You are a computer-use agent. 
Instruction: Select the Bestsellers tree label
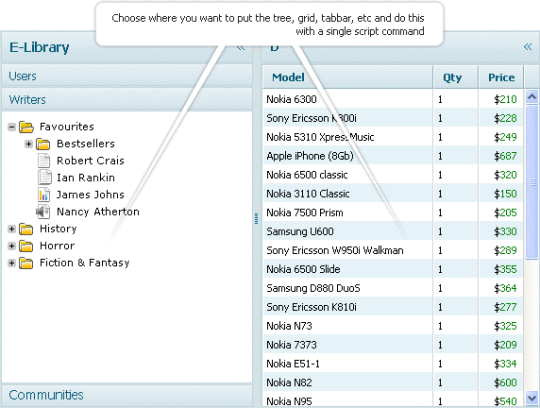click(x=86, y=144)
